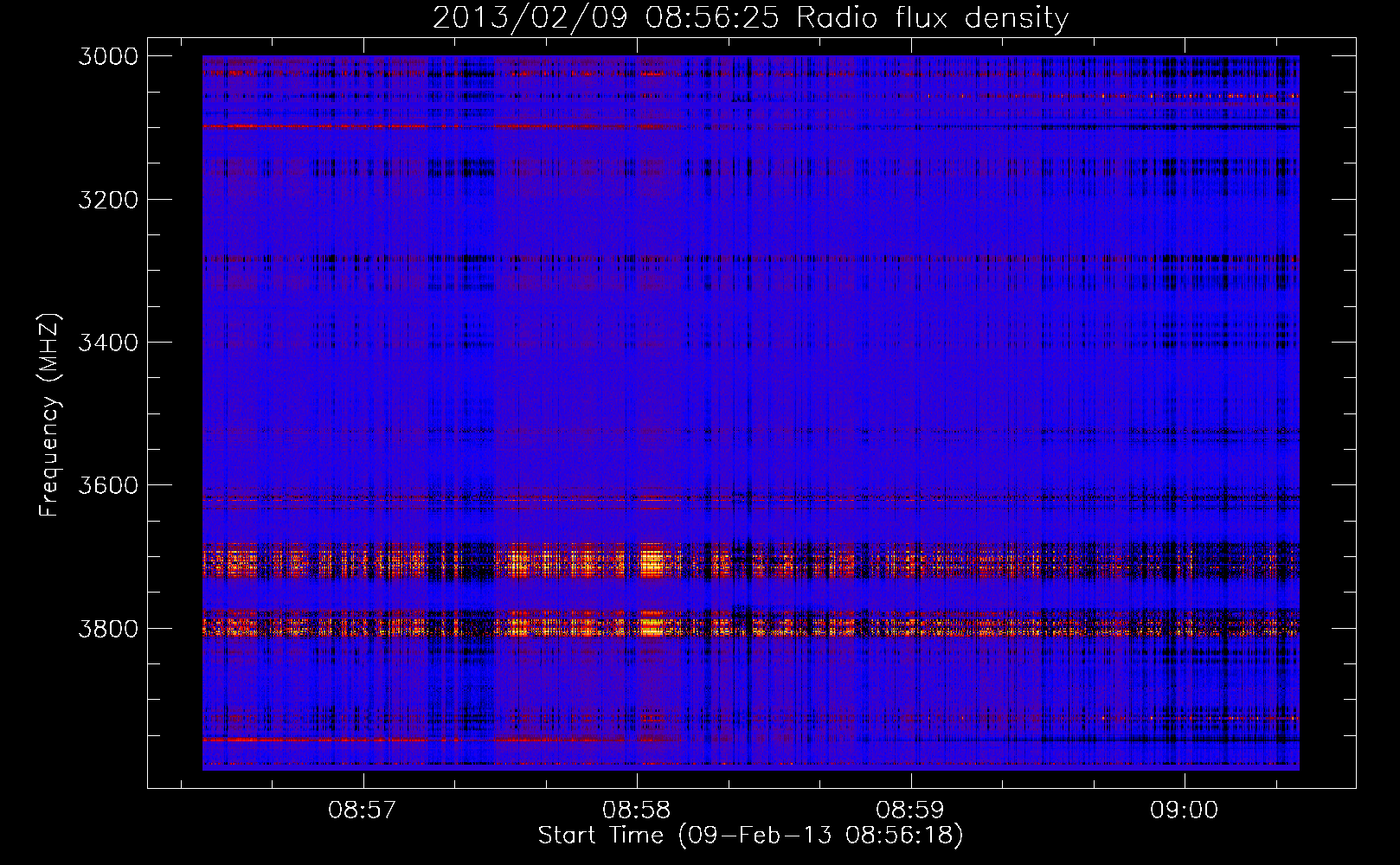Viewport: 1400px width, 865px height.
Task: Click the 09:00 time axis label
Action: coord(1184,811)
